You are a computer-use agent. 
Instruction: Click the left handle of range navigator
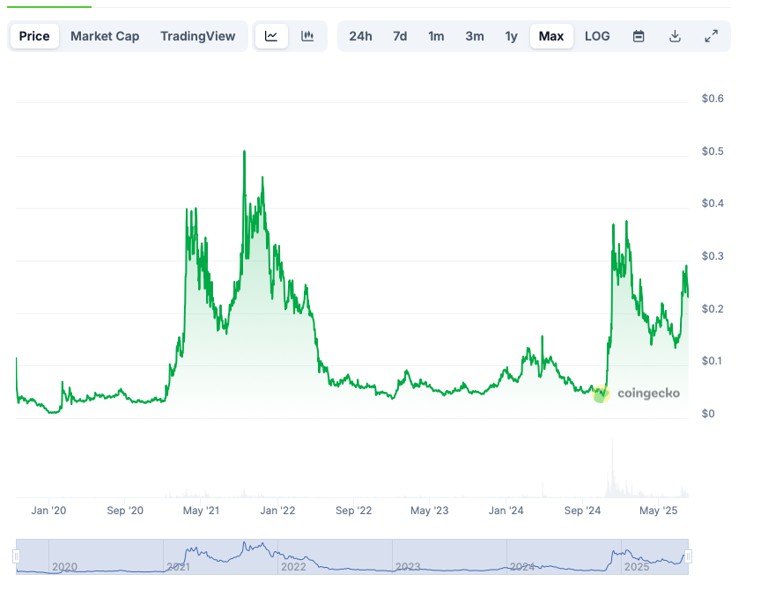tap(16, 556)
